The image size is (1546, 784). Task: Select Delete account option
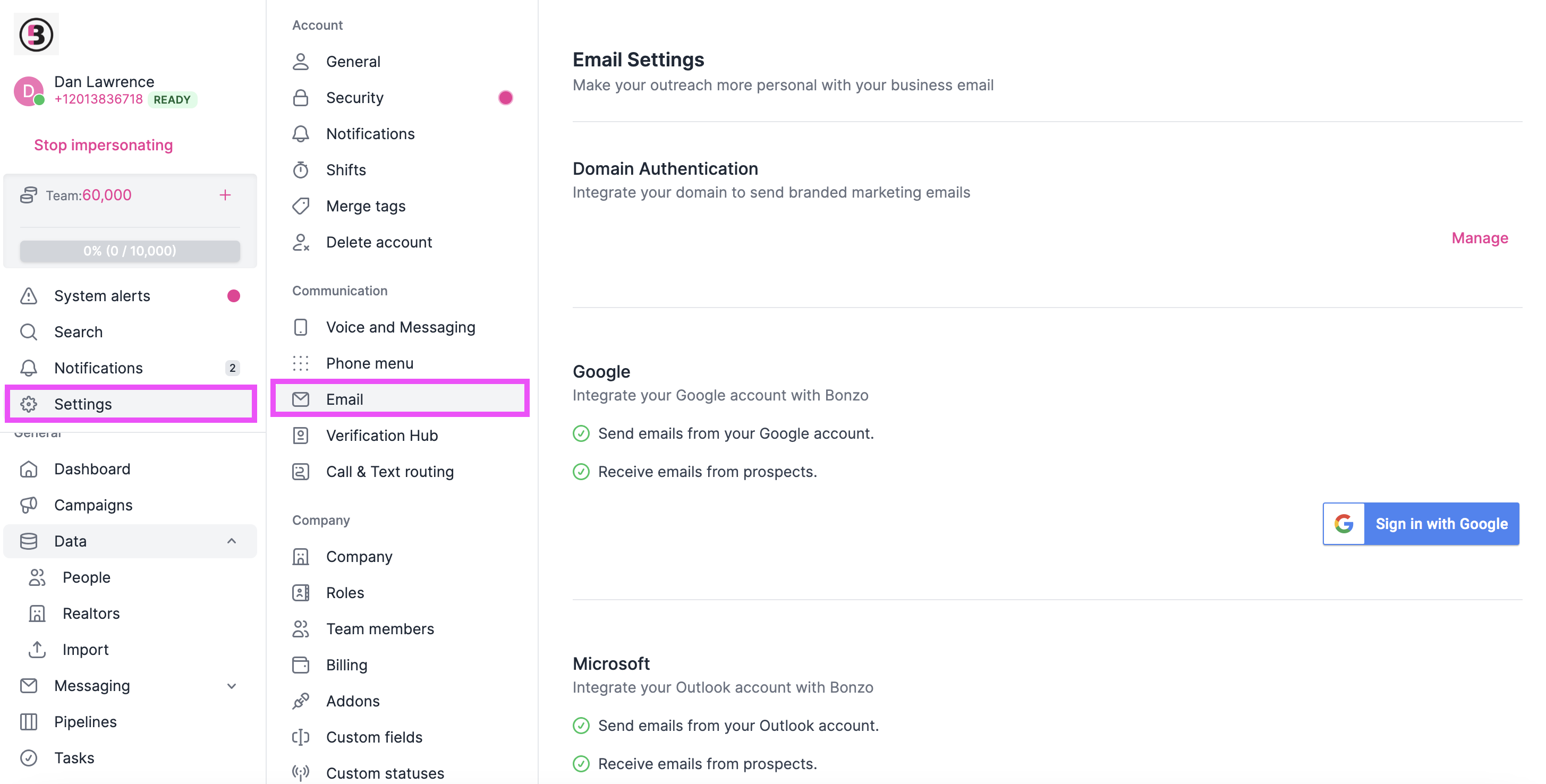pyautogui.click(x=379, y=242)
